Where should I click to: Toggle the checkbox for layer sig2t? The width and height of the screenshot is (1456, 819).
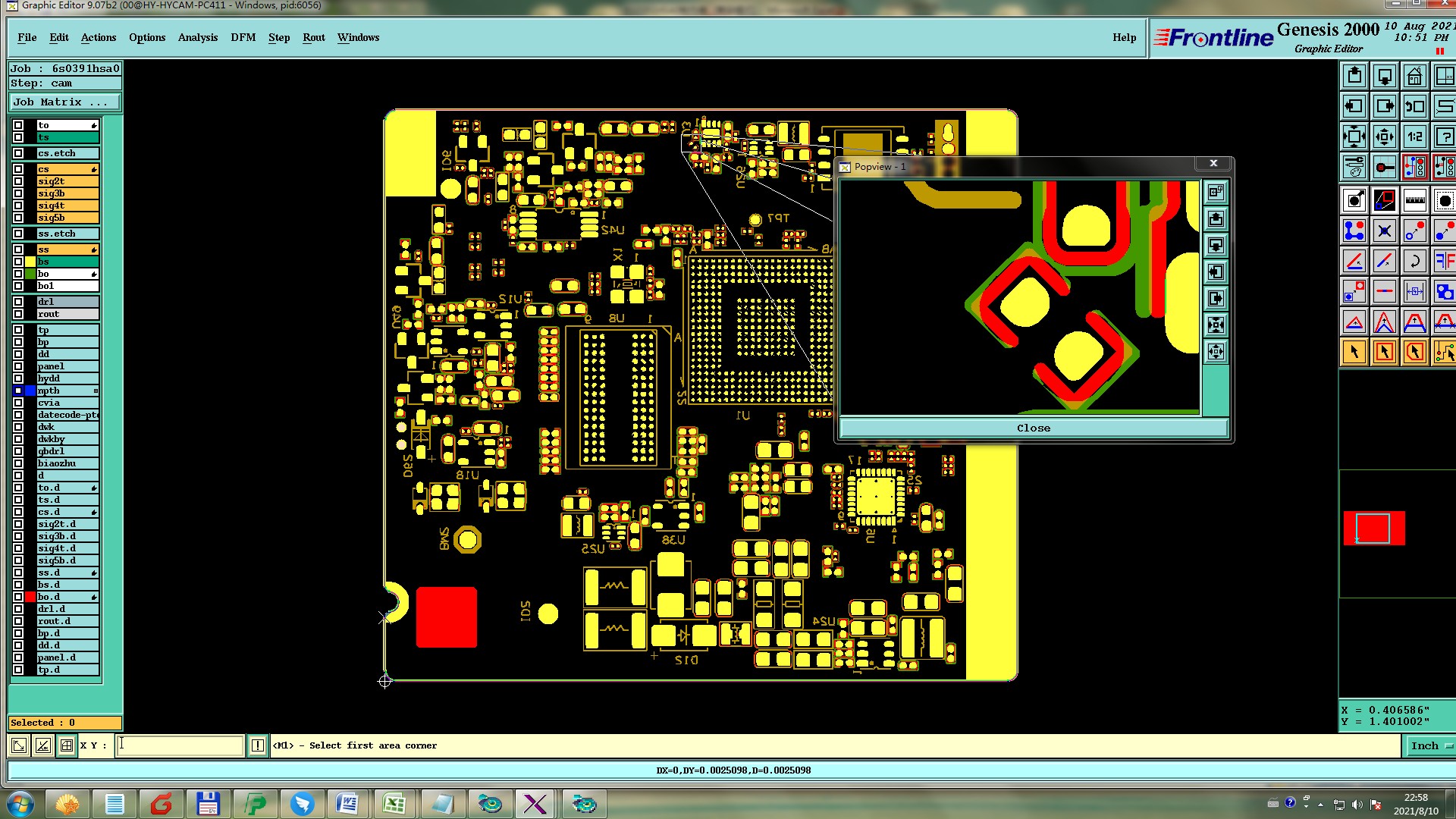pos(18,181)
